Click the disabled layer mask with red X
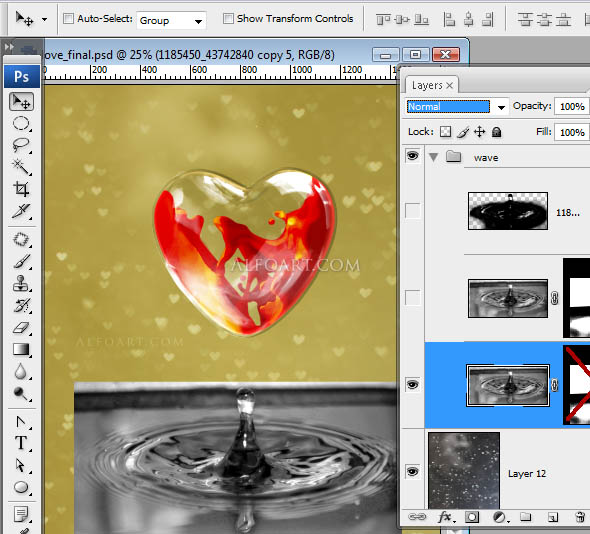 click(576, 385)
